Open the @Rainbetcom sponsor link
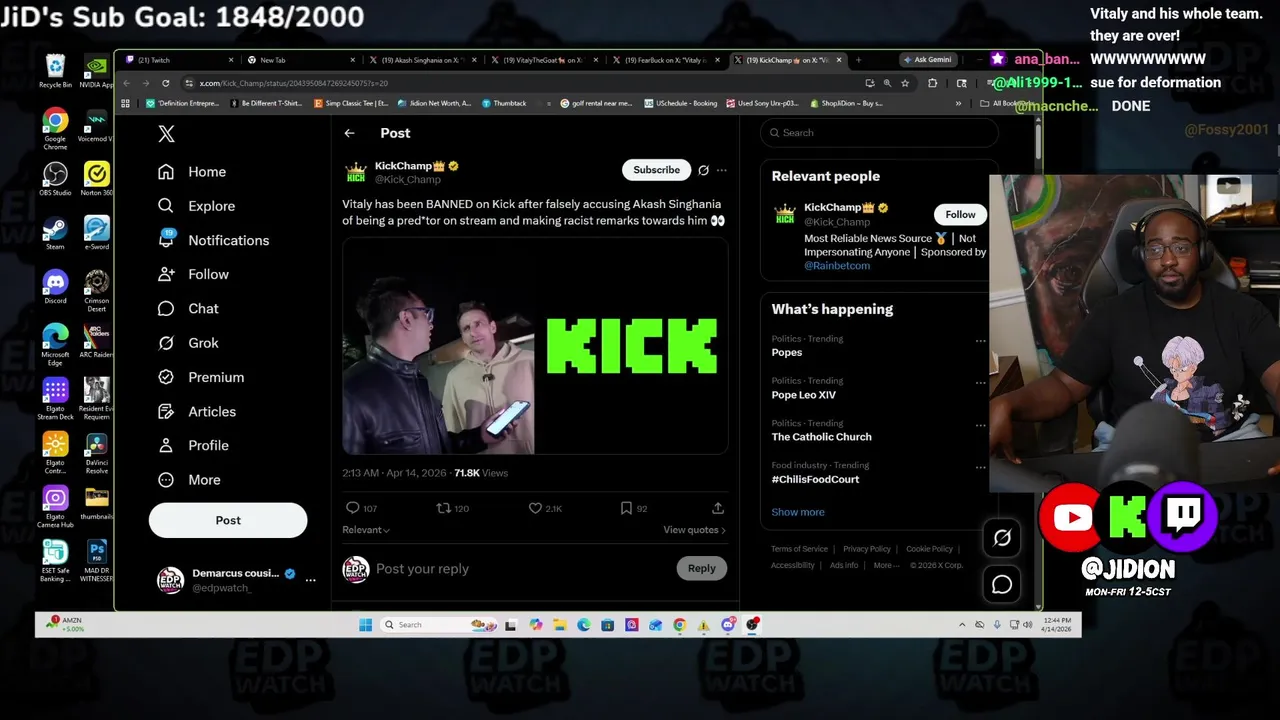This screenshot has width=1280, height=720. tap(837, 266)
